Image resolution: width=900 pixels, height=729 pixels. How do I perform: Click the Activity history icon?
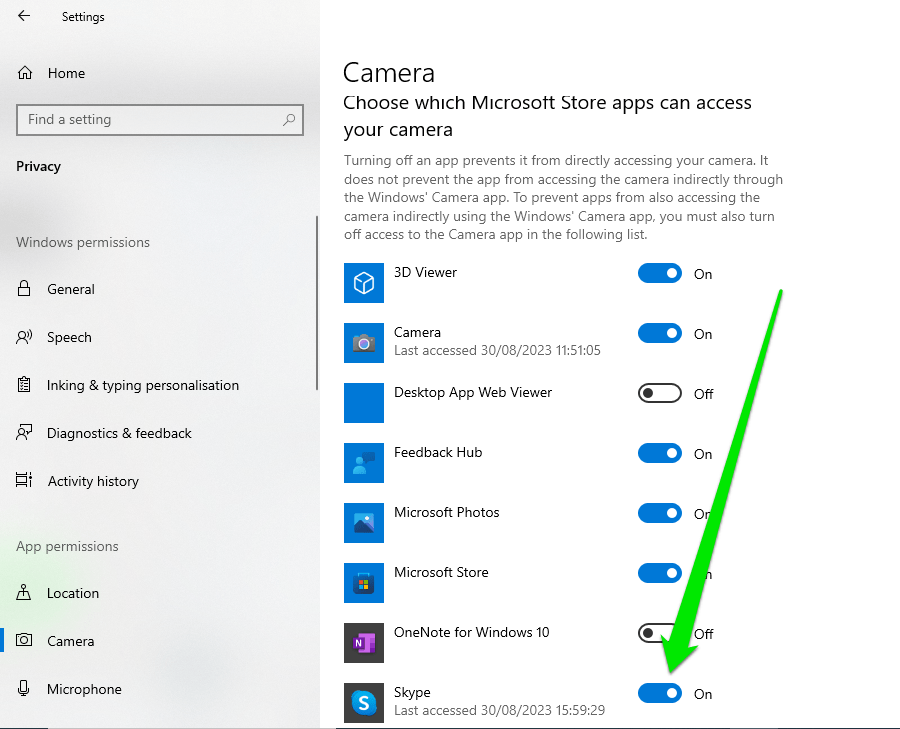point(24,480)
